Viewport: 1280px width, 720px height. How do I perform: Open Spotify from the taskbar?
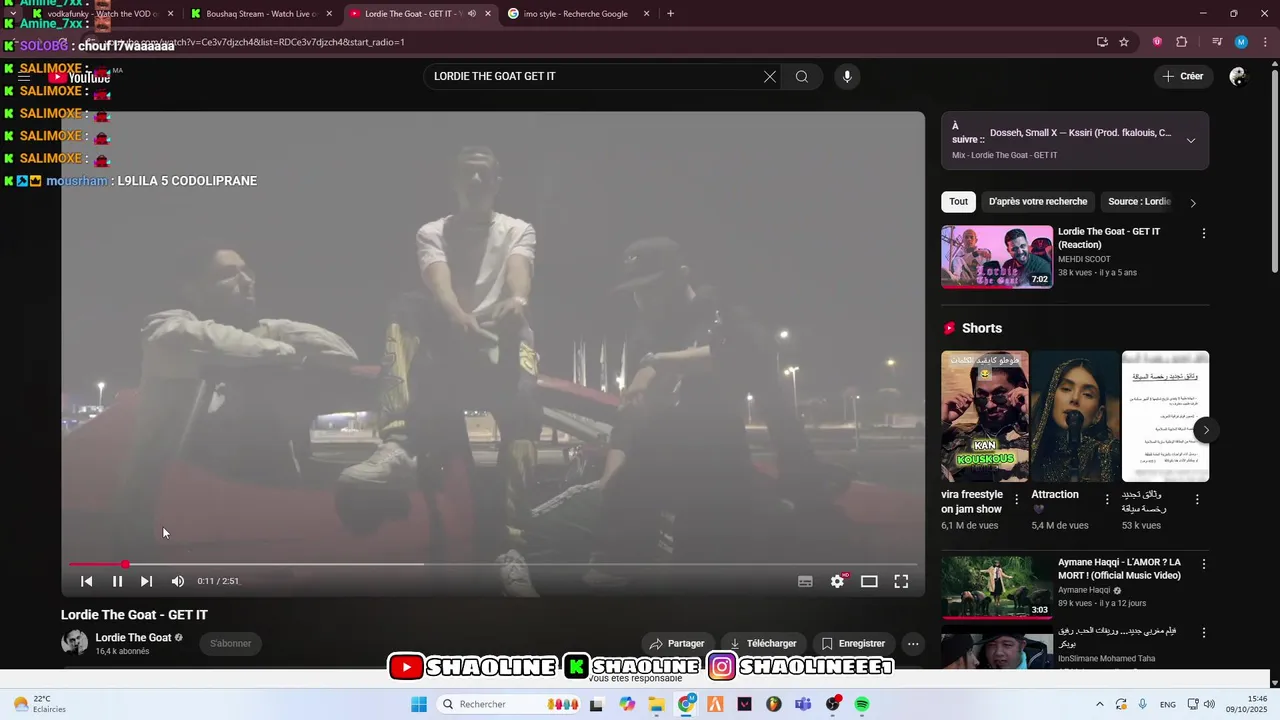(x=862, y=704)
